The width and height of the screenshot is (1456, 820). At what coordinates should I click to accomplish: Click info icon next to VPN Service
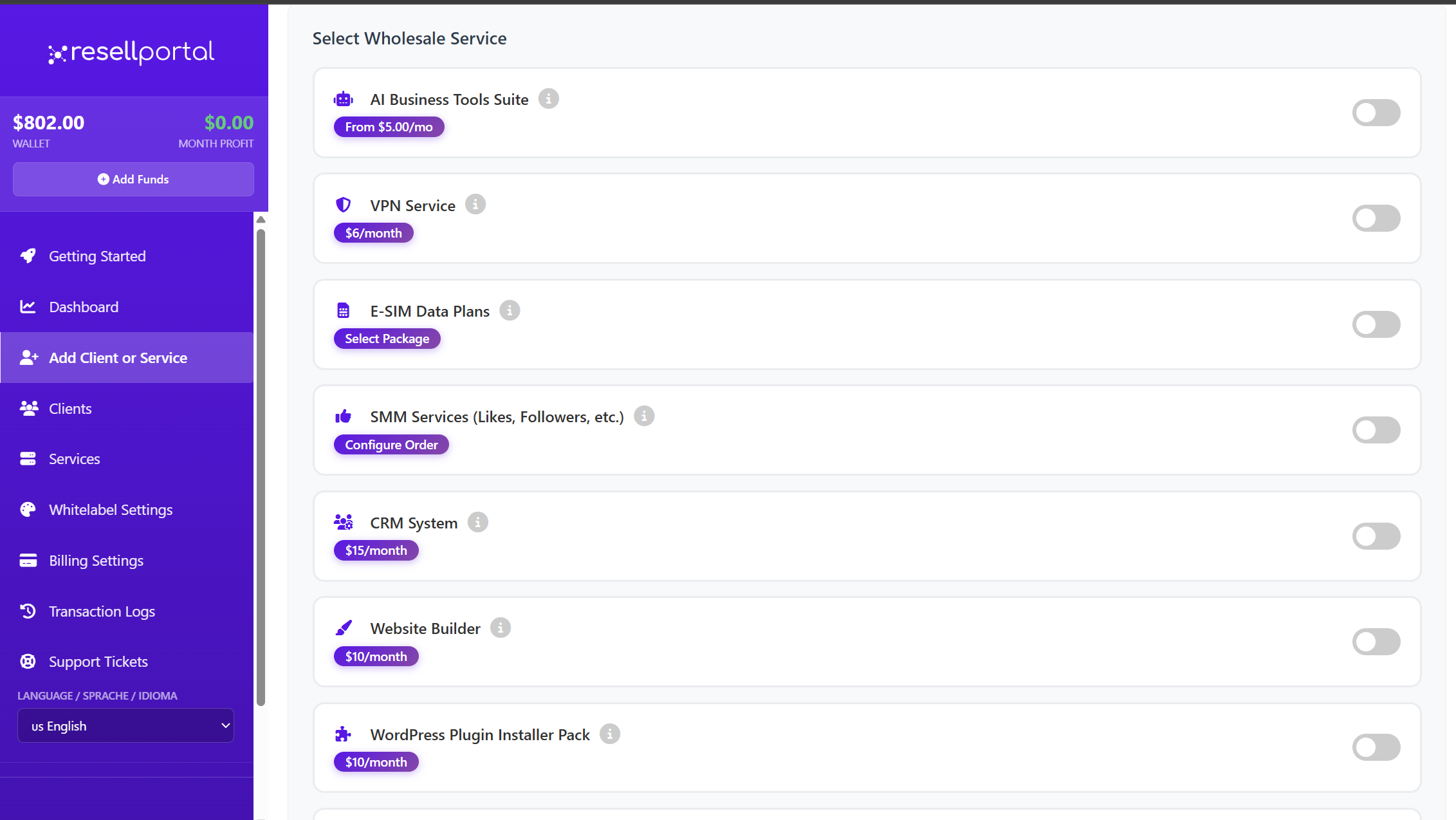point(475,205)
